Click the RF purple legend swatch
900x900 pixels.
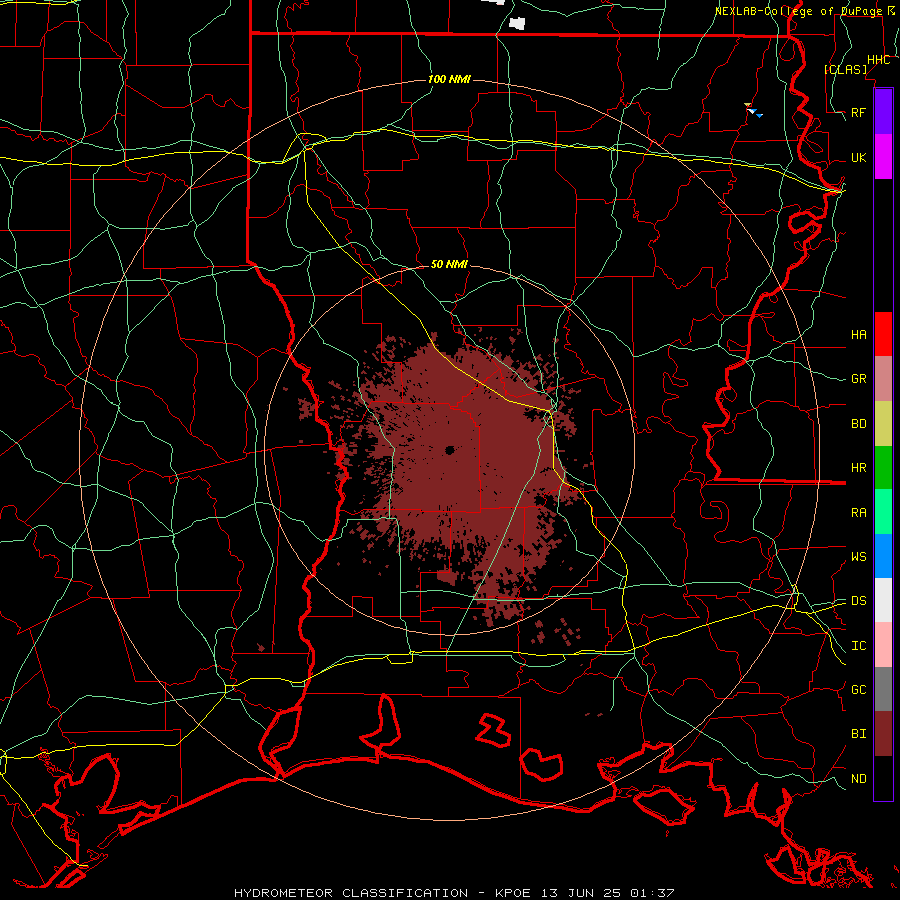[x=883, y=112]
